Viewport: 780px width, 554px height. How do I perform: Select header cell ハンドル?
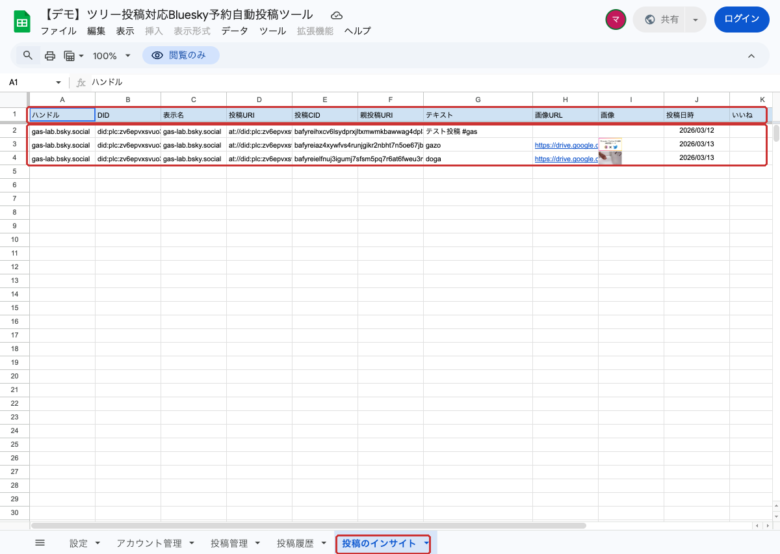[62, 115]
